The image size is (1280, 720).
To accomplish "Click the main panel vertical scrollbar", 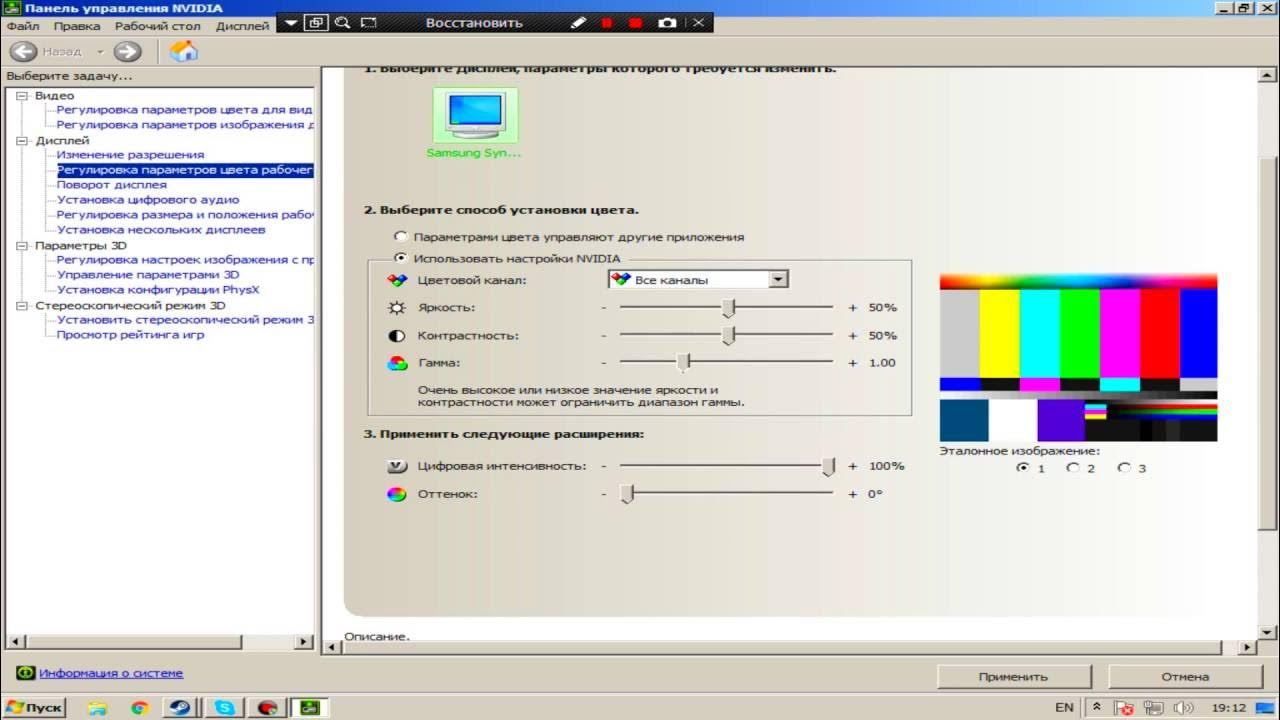I will click(x=1268, y=345).
